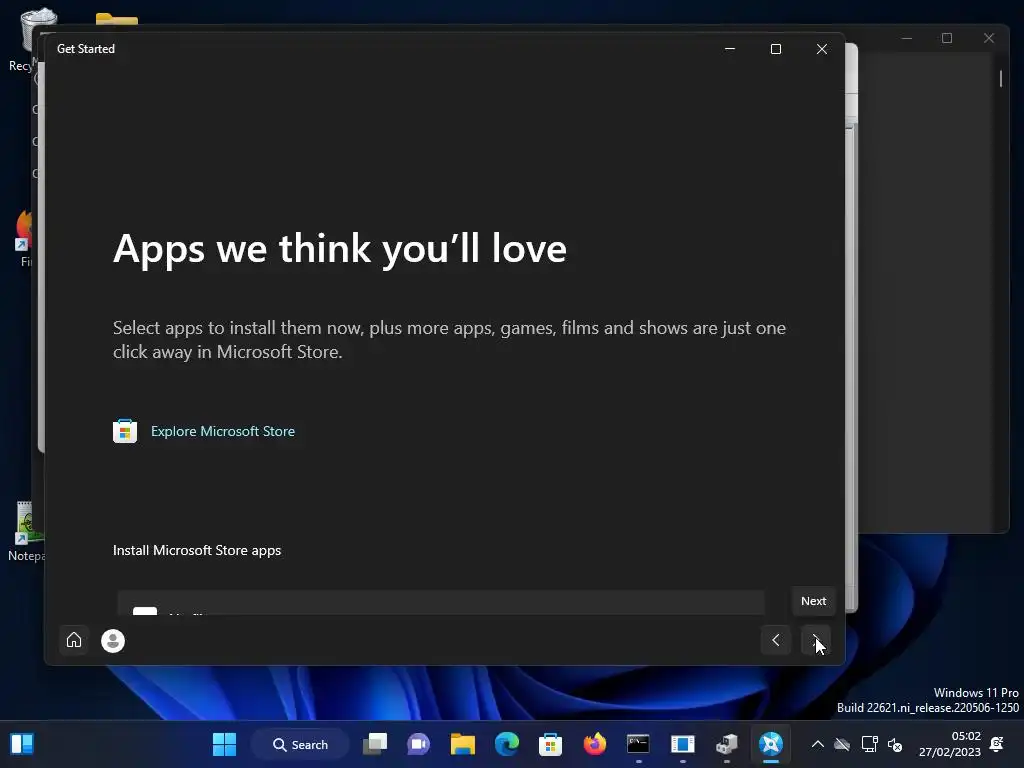Select the Firefox desktop shortcut
The image size is (1024, 768).
coord(25,238)
